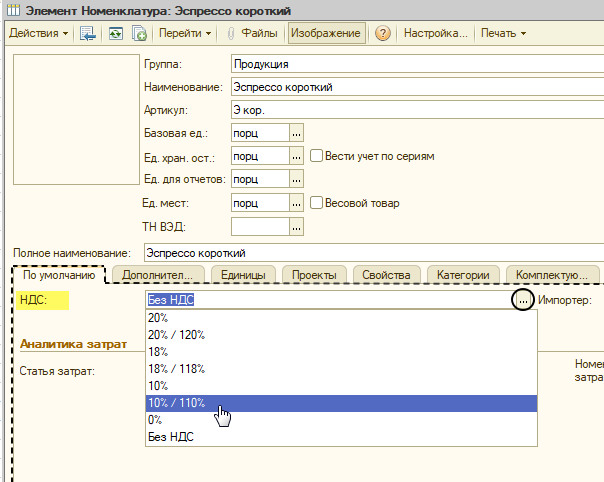
Task: Open selection for Базовая ед. ellipsis button
Action: click(296, 133)
